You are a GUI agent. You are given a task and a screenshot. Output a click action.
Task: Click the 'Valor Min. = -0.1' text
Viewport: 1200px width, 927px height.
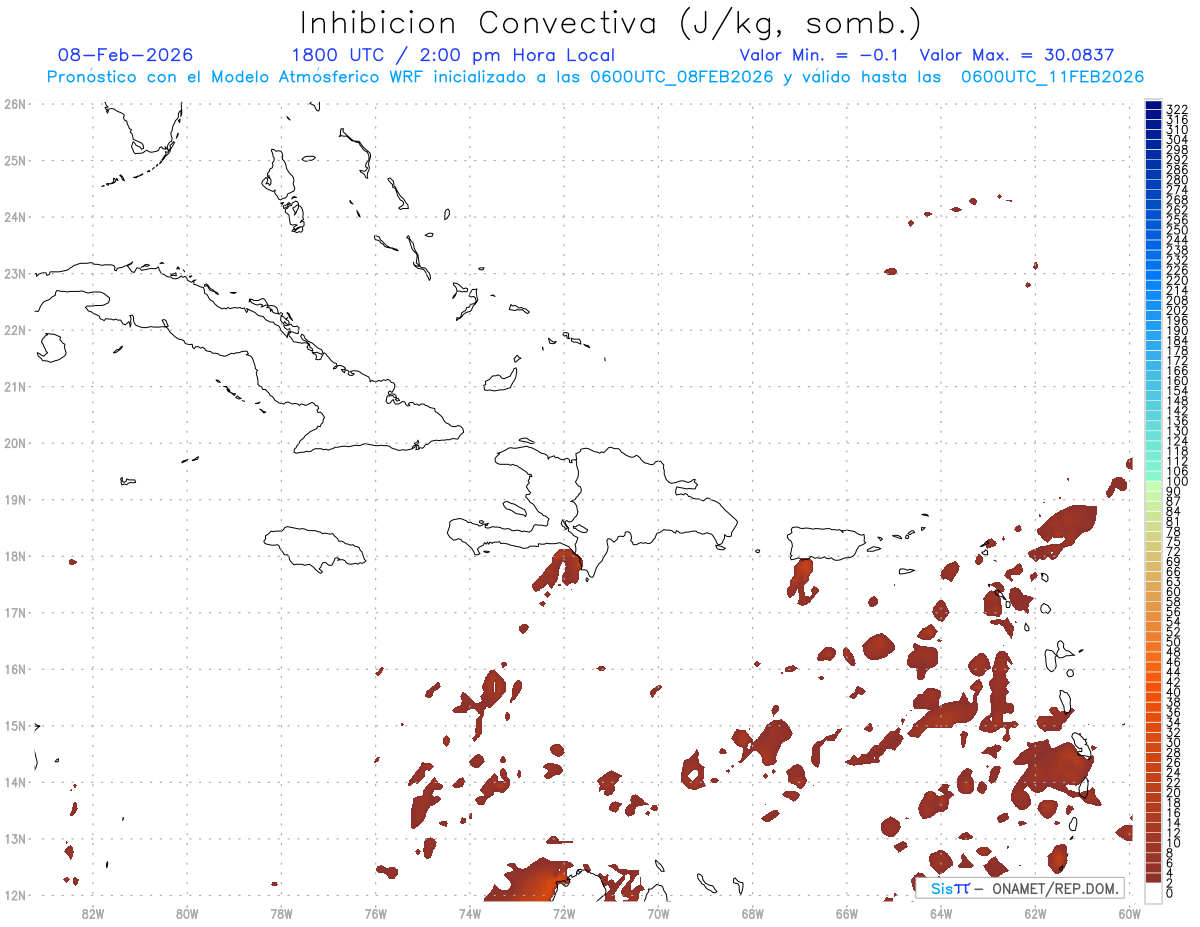click(x=820, y=55)
